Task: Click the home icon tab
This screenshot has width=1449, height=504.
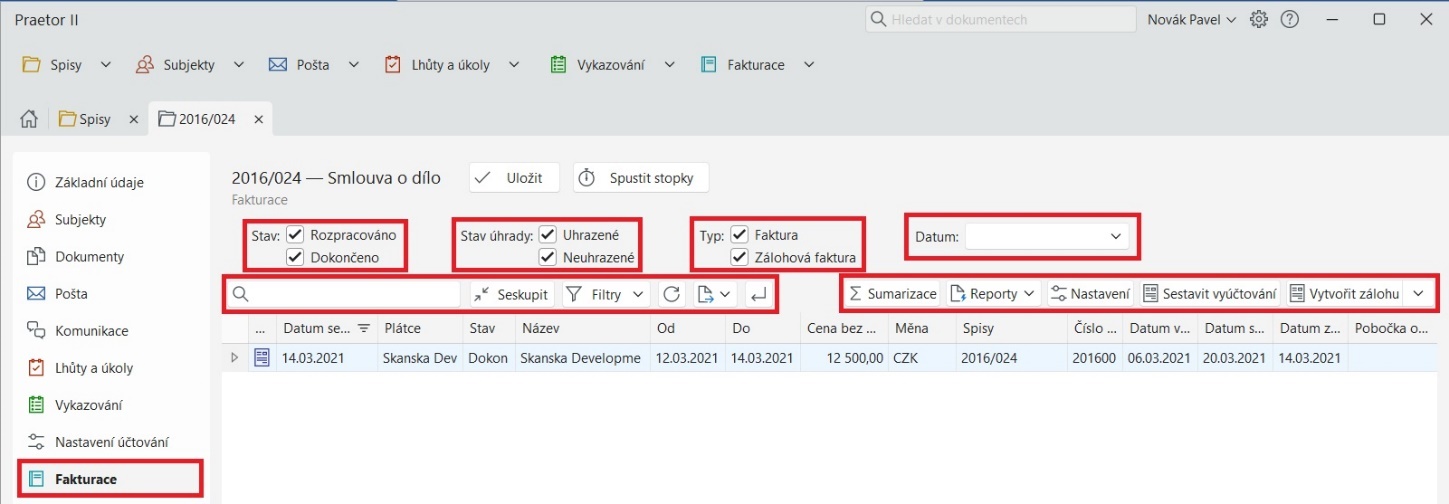Action: tap(29, 119)
